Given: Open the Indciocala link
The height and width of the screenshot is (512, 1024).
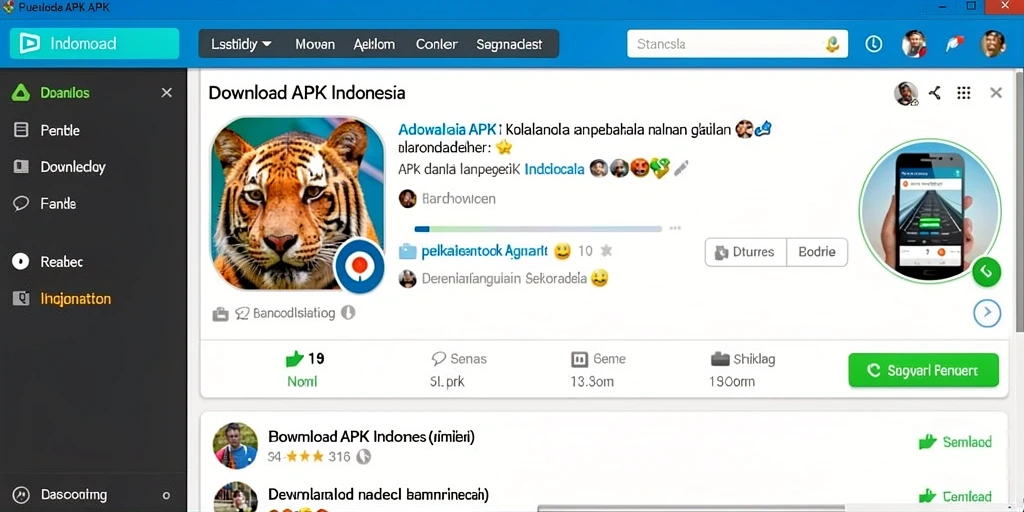Looking at the screenshot, I should click(554, 168).
